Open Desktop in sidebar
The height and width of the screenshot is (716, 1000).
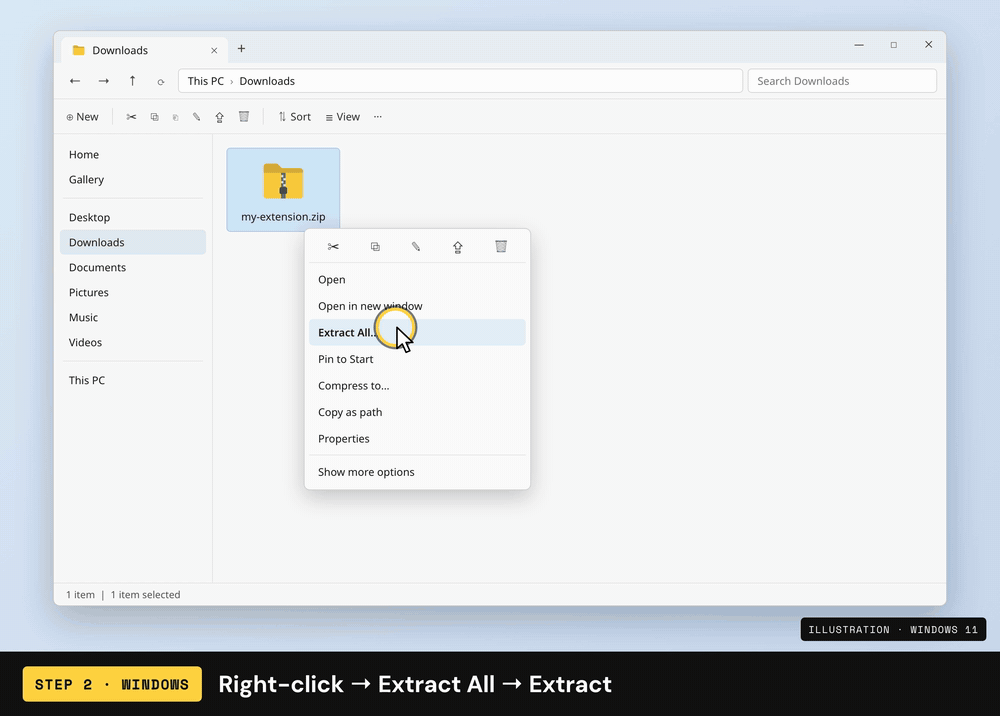pyautogui.click(x=133, y=217)
